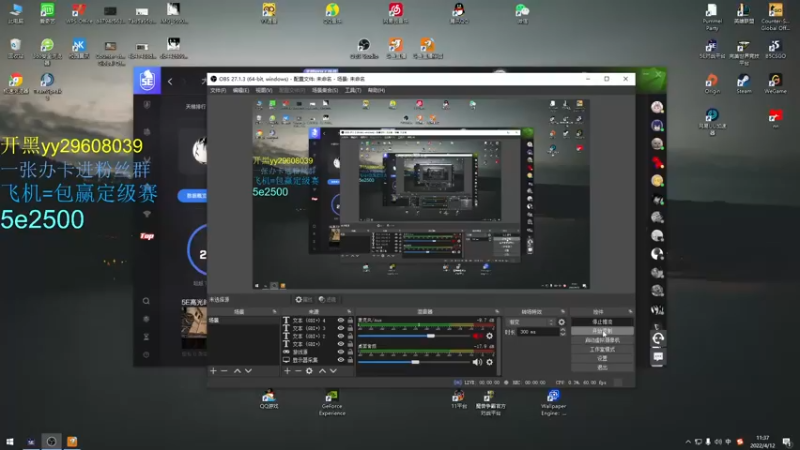Adjust the 麦克风/Aux volume slider
The image size is (800, 450).
pos(431,336)
